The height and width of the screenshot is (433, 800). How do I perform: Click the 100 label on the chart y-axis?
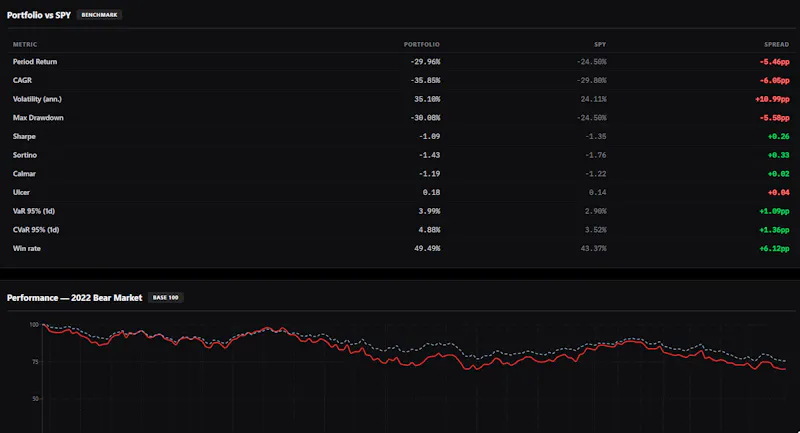click(x=34, y=324)
